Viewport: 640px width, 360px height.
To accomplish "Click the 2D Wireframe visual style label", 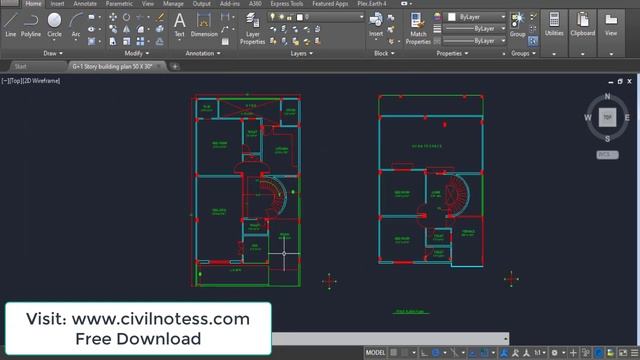I will [41, 81].
